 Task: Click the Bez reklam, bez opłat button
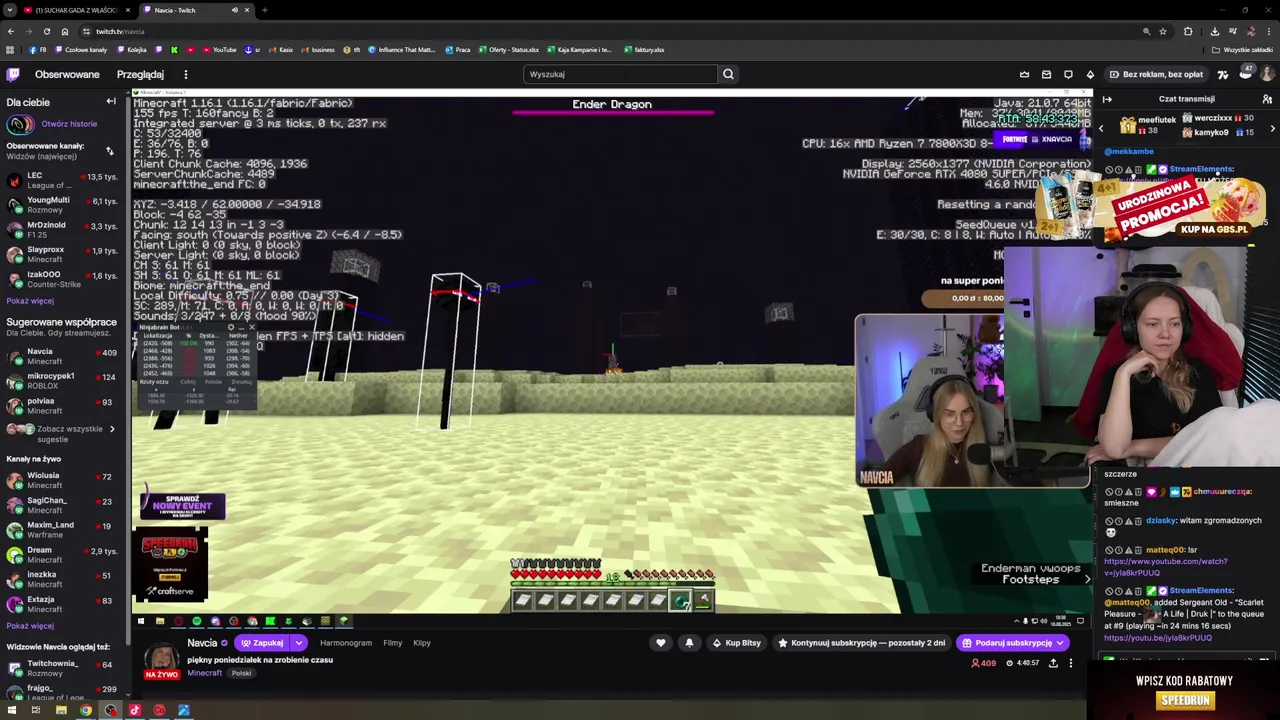[1155, 74]
